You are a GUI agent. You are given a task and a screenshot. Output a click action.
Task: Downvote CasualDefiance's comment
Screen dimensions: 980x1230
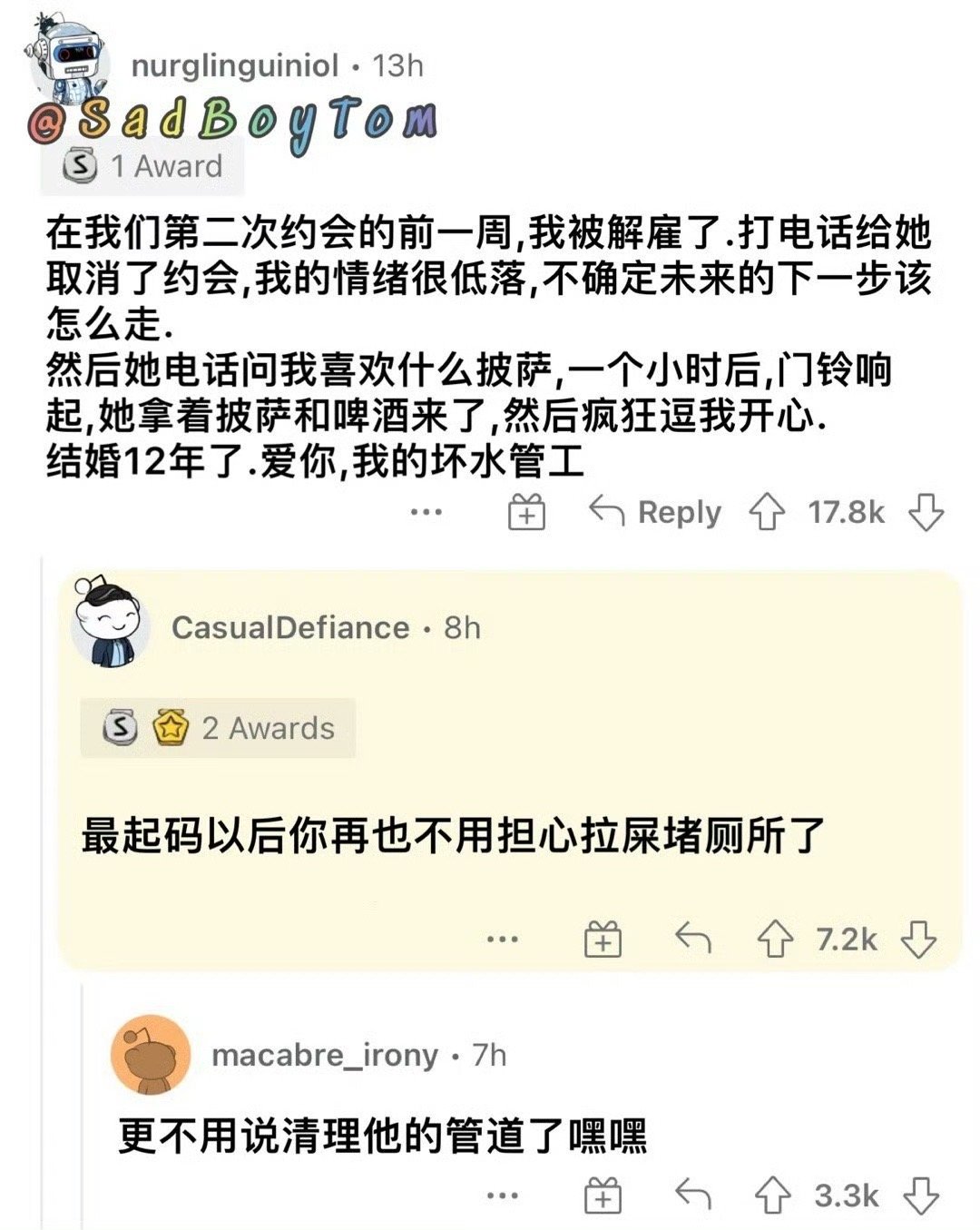tap(918, 940)
